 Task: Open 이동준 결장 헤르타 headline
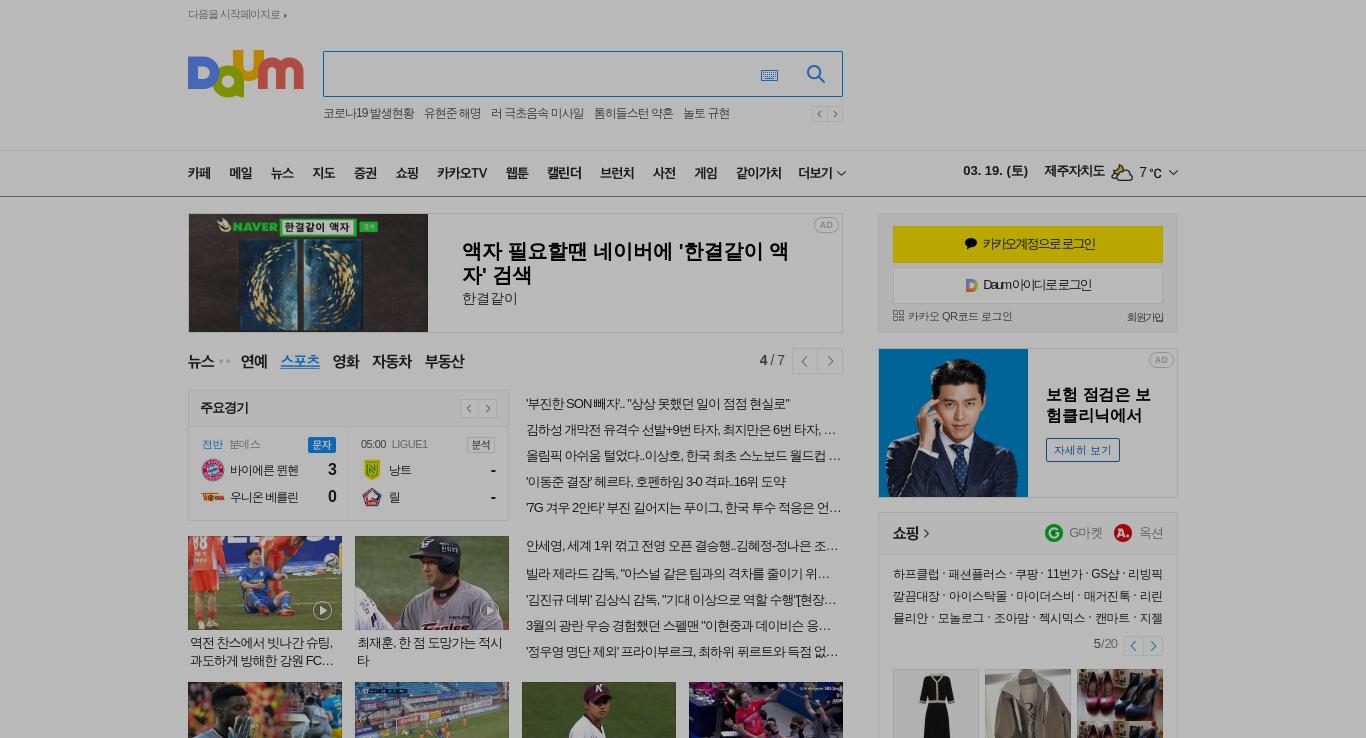656,482
